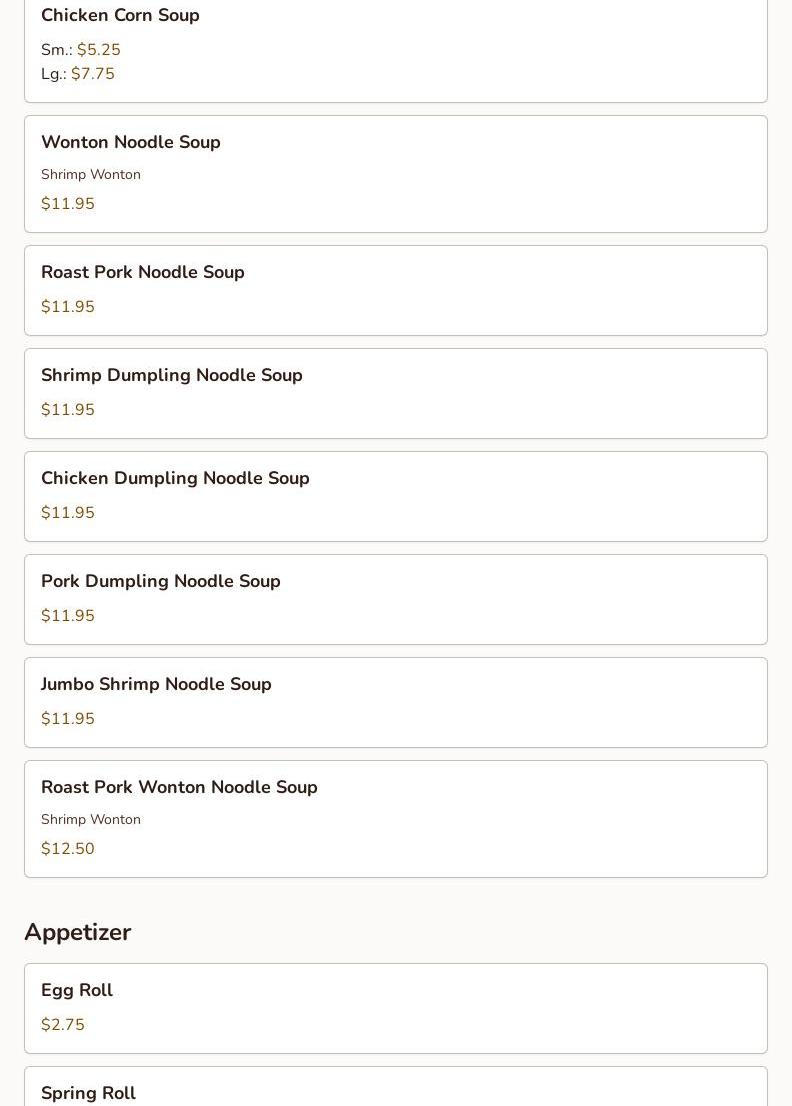Click Pork Dumpling Noodle Soup $11.95 price
Image resolution: width=792 pixels, height=1106 pixels.
[x=68, y=616]
